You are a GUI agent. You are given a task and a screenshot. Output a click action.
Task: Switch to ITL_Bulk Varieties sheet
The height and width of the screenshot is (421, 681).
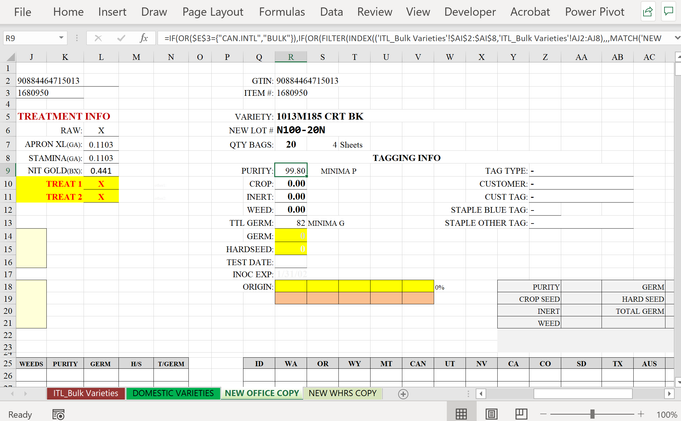pyautogui.click(x=86, y=393)
